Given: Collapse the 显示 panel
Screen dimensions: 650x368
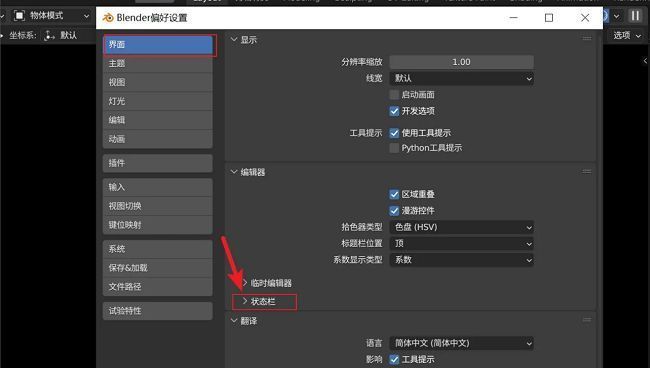Looking at the screenshot, I should 234,40.
